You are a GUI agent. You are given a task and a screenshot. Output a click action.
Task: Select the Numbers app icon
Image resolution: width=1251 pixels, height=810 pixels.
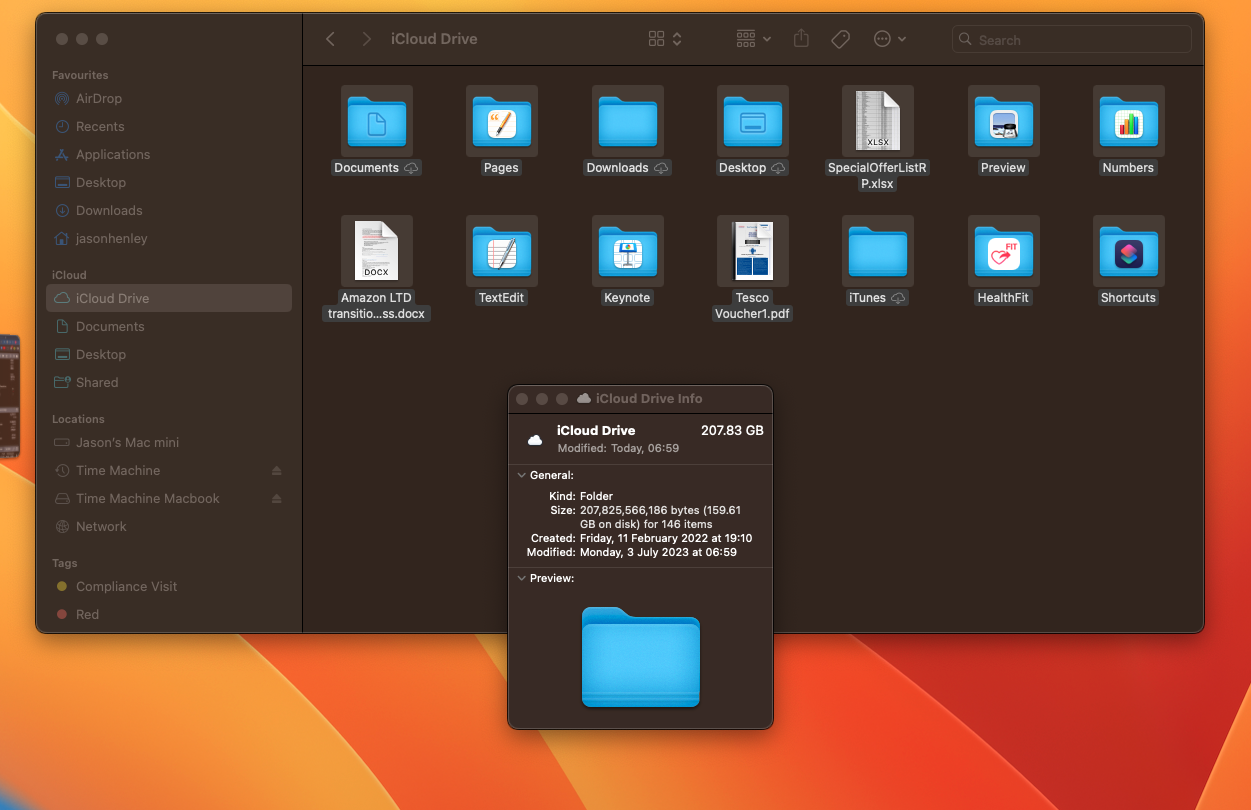[x=1128, y=121]
